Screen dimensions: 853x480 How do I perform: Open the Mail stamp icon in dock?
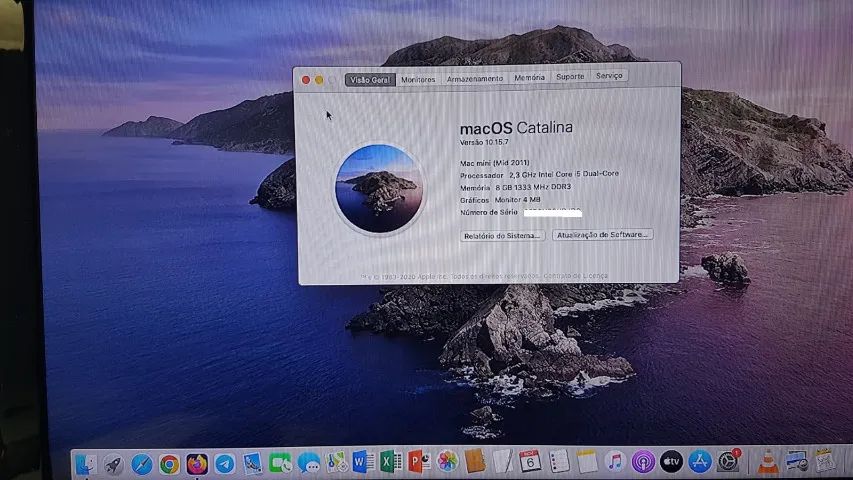(x=252, y=464)
